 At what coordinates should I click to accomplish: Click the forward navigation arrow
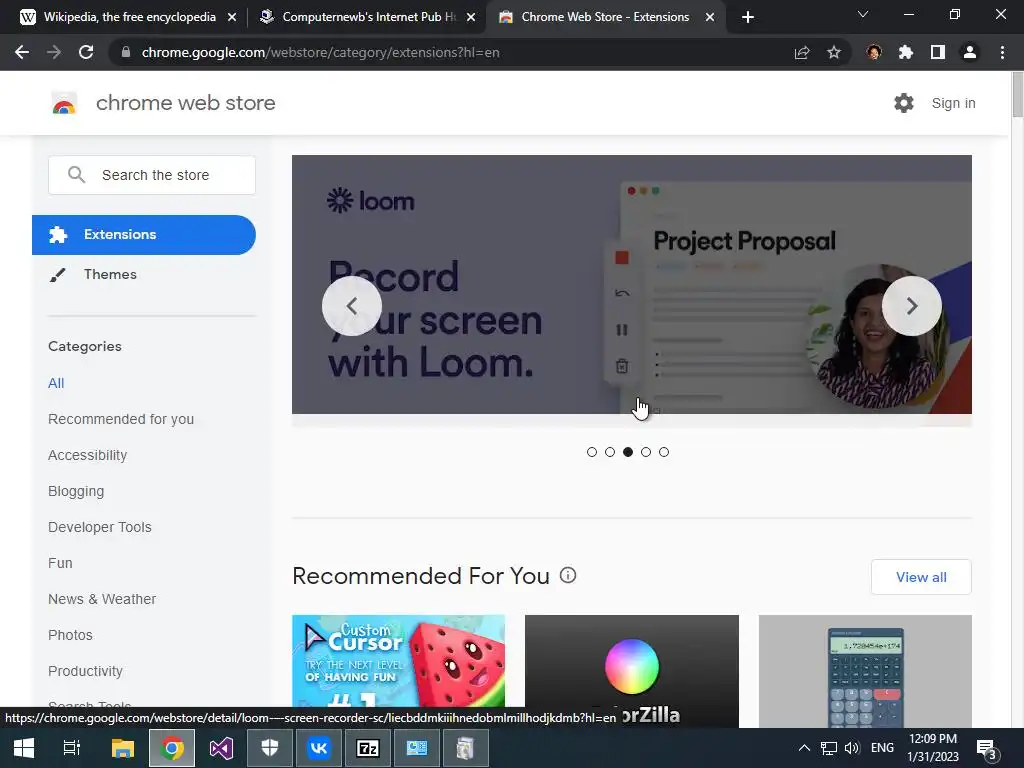click(x=54, y=52)
